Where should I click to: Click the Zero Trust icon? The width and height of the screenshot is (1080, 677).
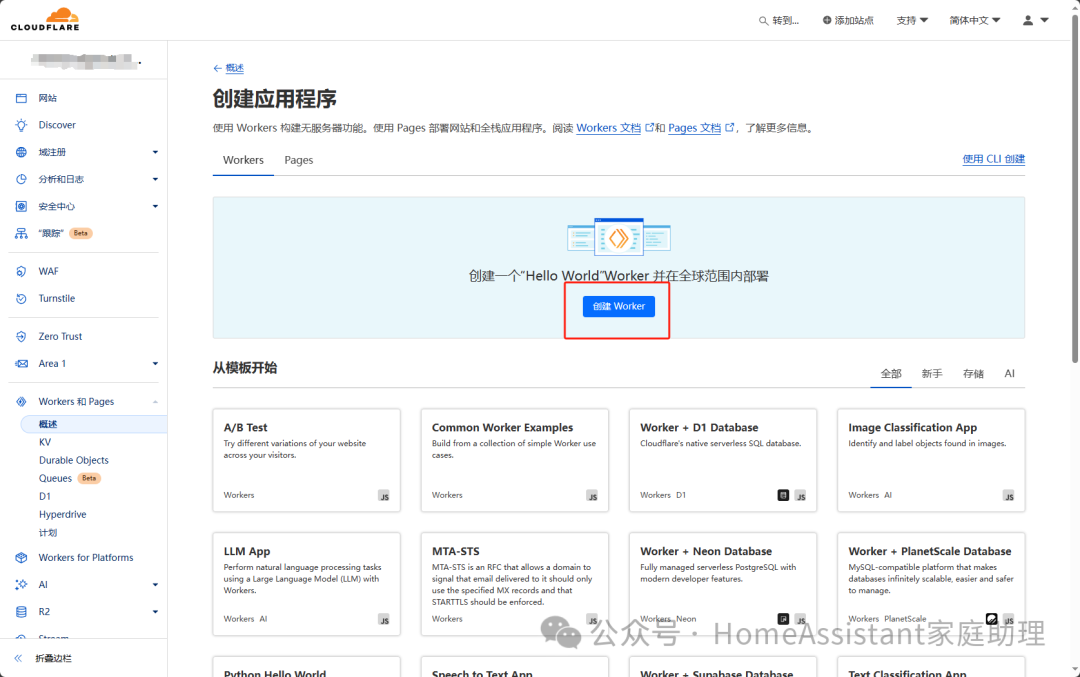coord(21,336)
